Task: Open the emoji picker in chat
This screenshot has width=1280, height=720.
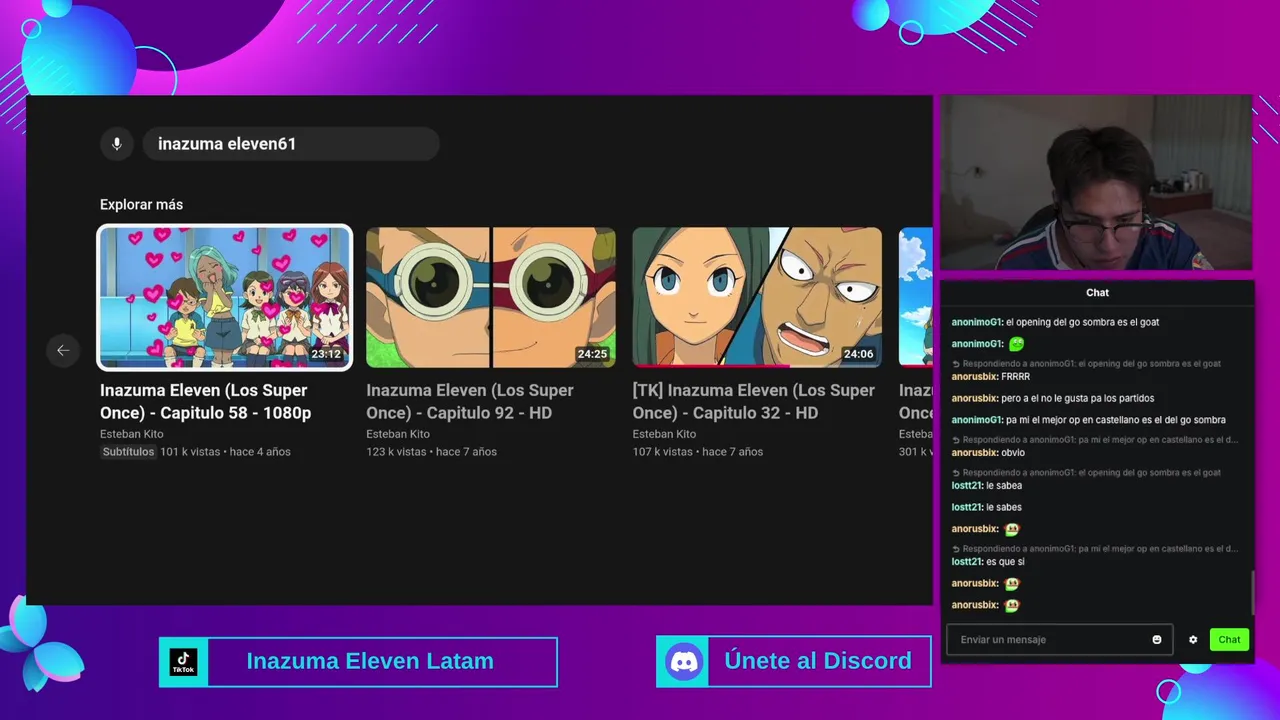Action: 1157,640
